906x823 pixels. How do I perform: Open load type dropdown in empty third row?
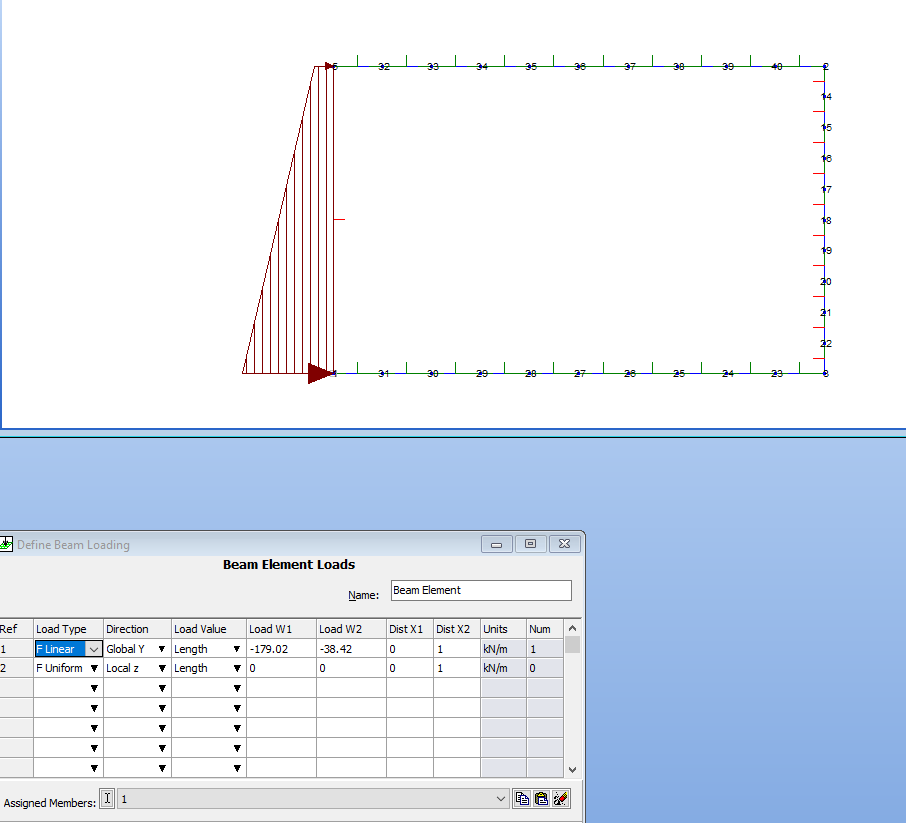(x=95, y=687)
